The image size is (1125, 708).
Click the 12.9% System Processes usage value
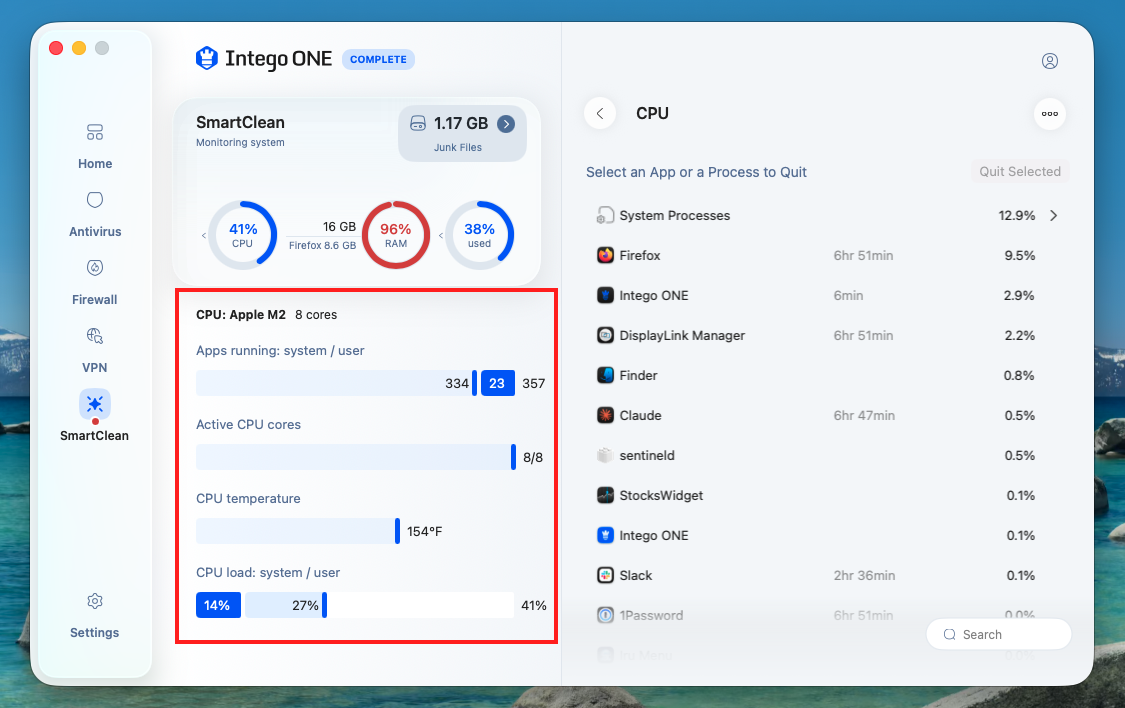1017,215
